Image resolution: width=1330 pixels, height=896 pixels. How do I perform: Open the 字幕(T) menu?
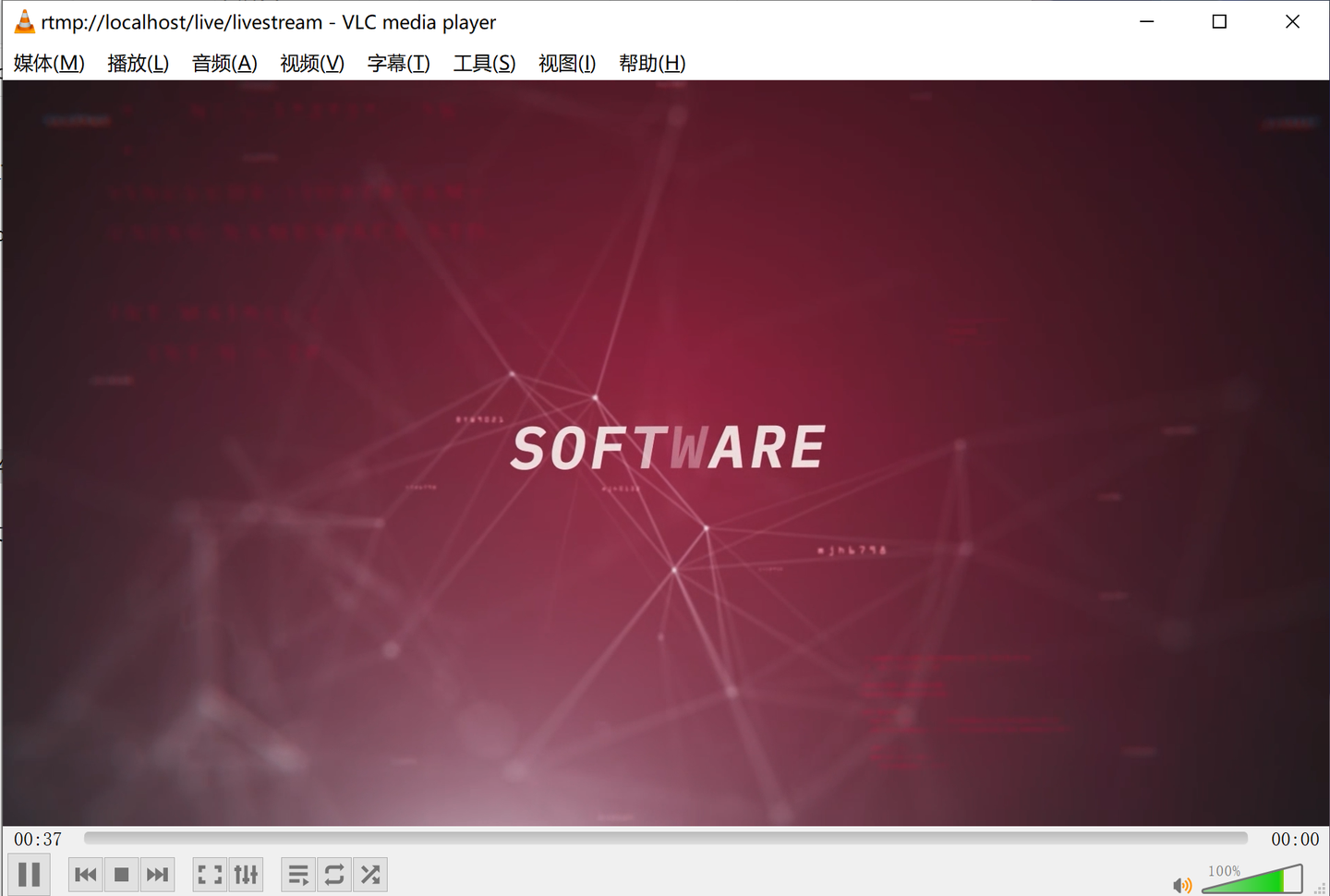398,63
